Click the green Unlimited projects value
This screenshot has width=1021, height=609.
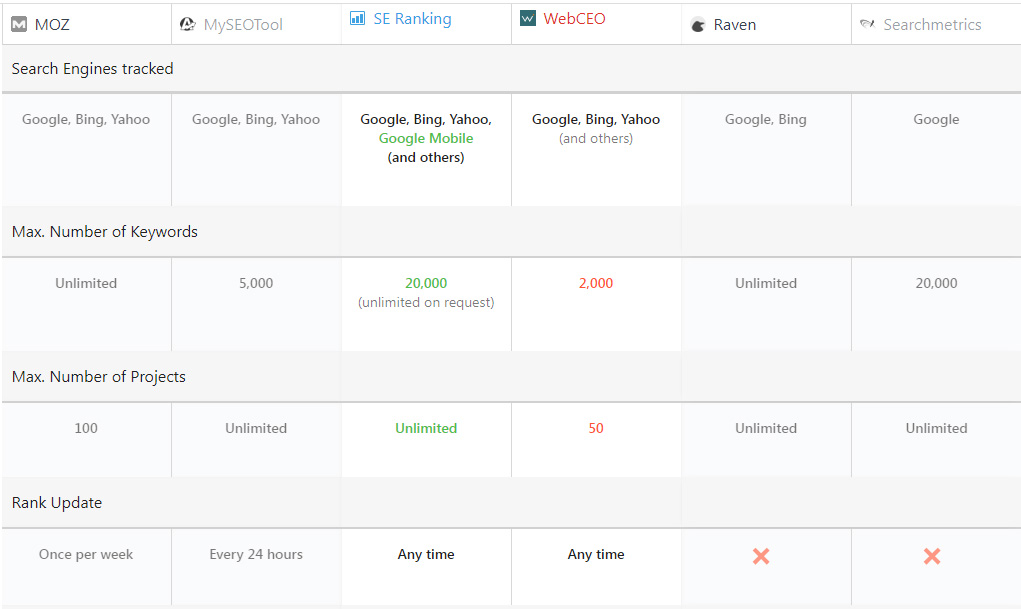[x=426, y=428]
